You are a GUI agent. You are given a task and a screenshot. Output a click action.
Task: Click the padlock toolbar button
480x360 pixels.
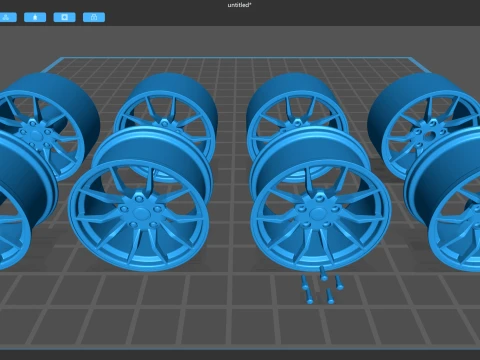point(94,17)
